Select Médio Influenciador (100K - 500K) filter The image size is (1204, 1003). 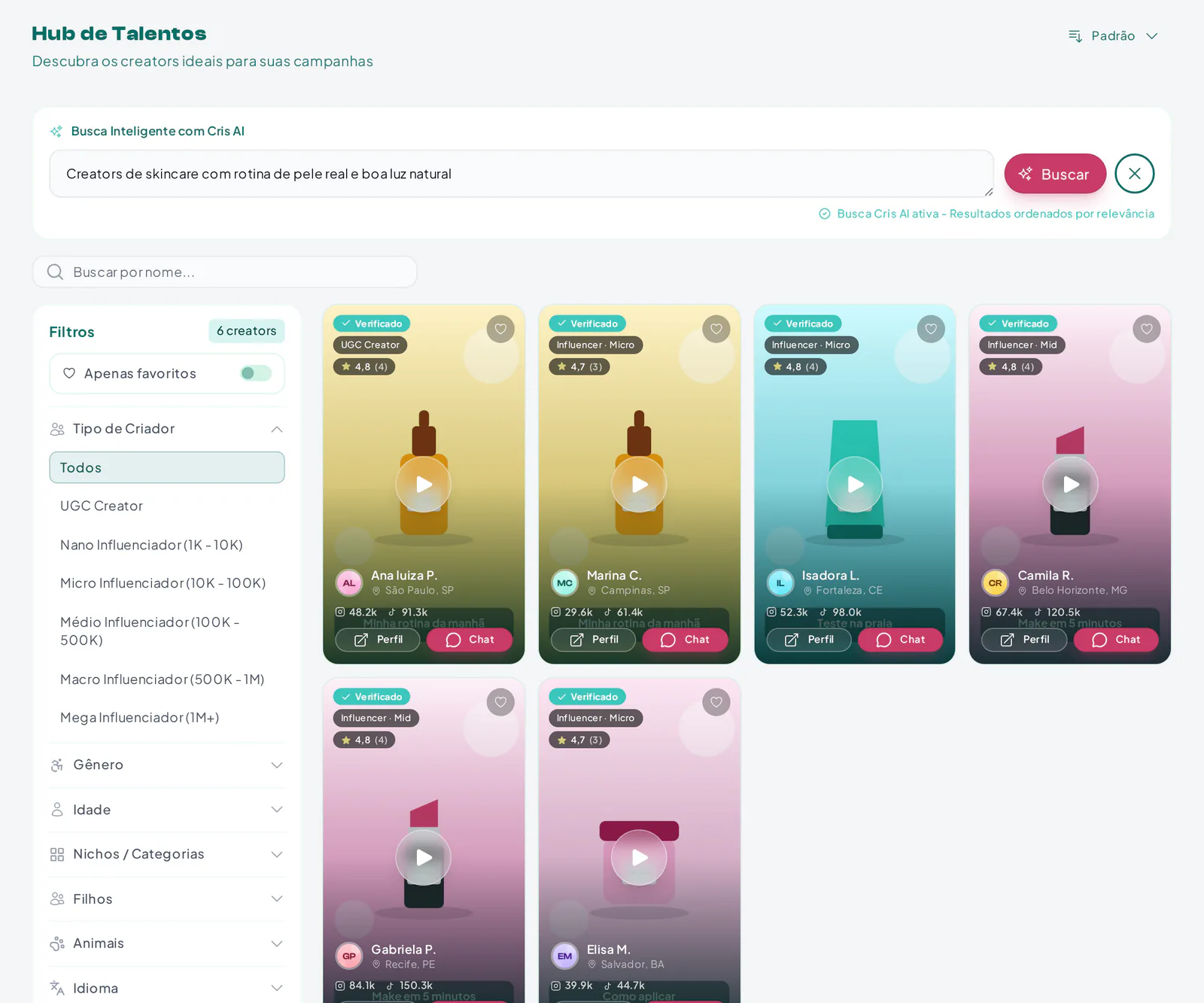click(x=167, y=631)
